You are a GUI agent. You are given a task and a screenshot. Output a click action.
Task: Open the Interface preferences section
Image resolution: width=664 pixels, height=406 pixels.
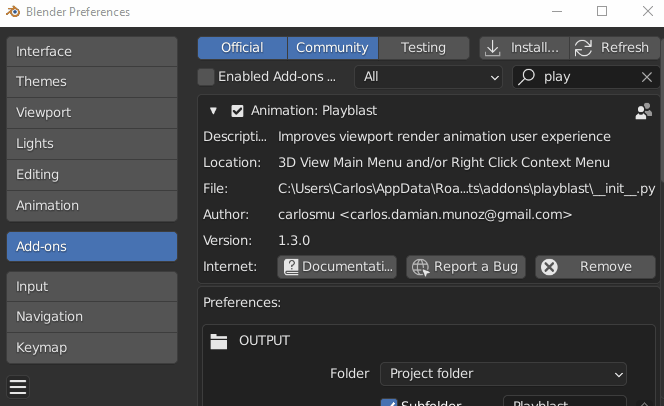92,51
